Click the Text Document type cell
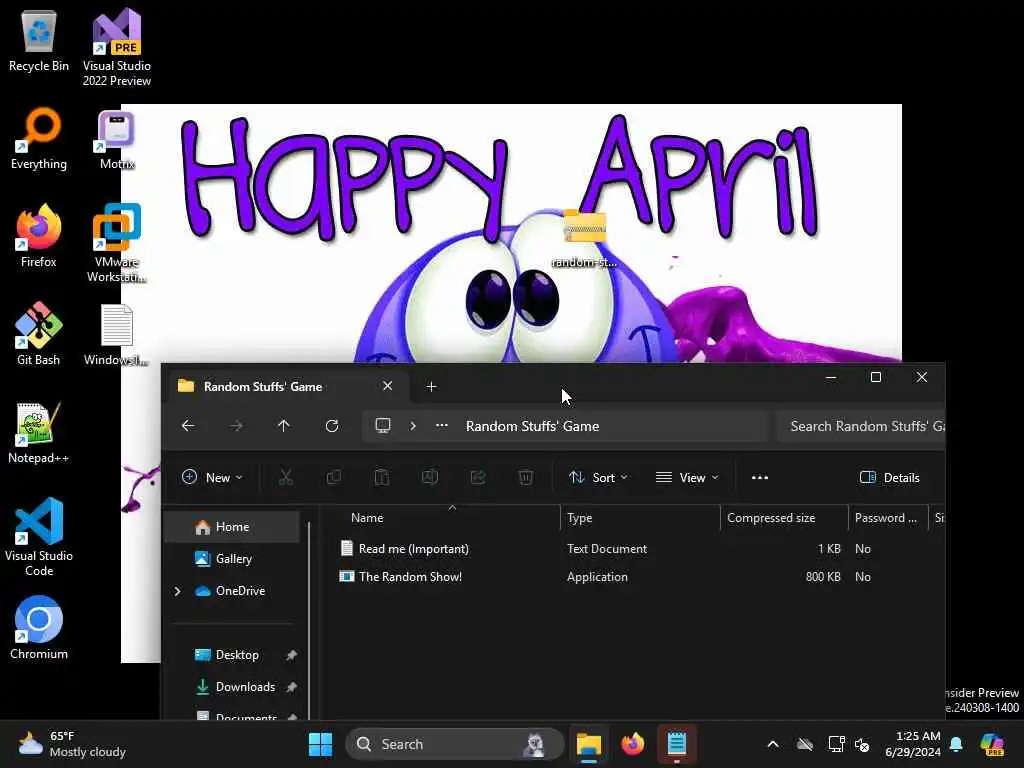The image size is (1024, 768). click(x=607, y=549)
